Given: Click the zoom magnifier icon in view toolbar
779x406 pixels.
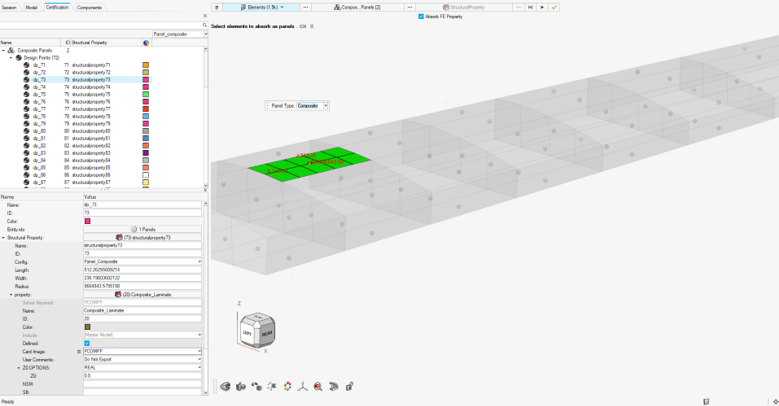Looking at the screenshot, I should [x=318, y=386].
